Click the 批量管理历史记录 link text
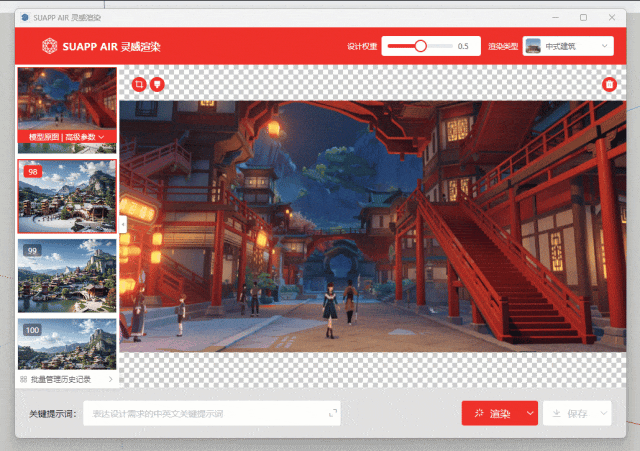Viewport: 640px width, 451px height. [61, 380]
